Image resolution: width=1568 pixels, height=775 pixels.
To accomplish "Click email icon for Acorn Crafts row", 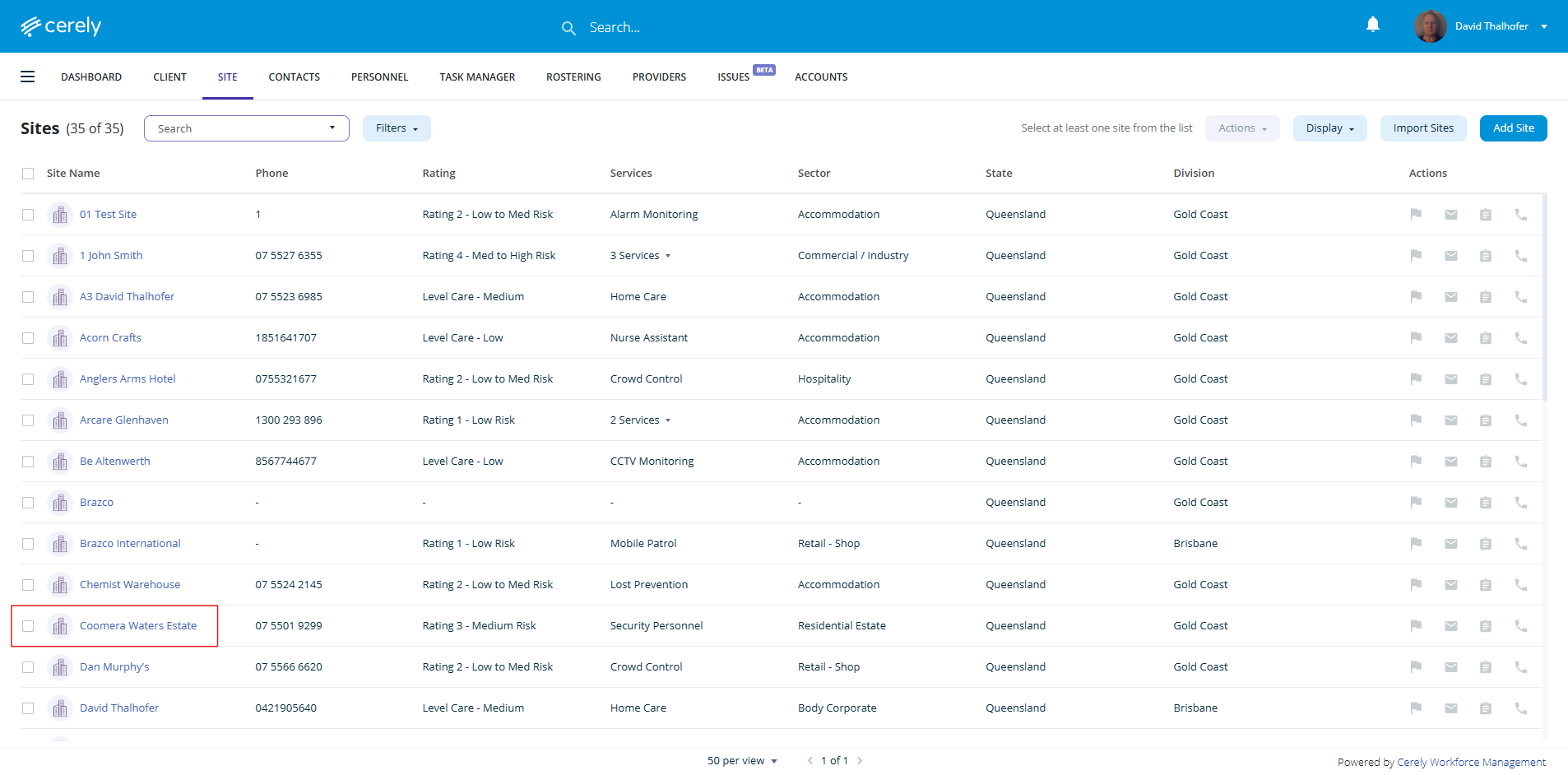I will (x=1450, y=338).
